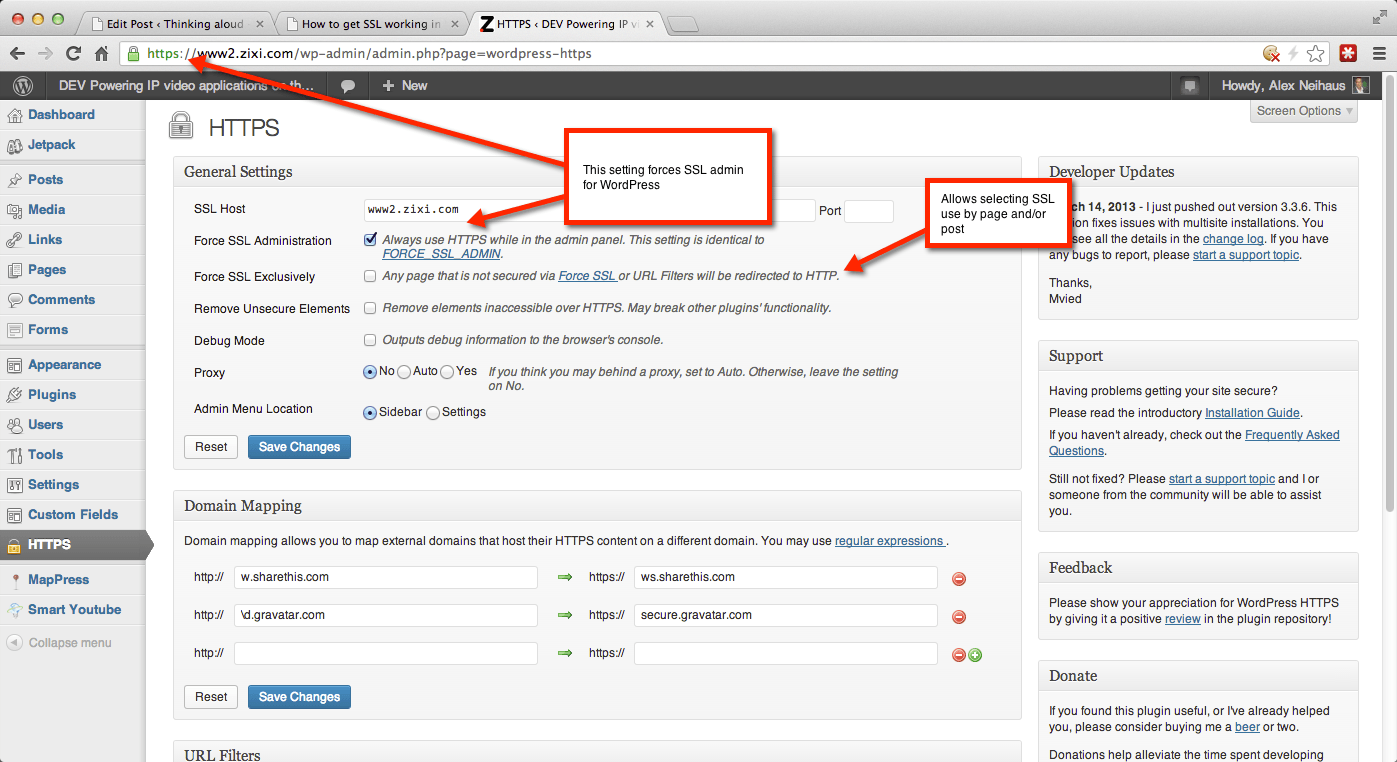Open the Links chain icon
1397x762 pixels.
pyautogui.click(x=14, y=240)
